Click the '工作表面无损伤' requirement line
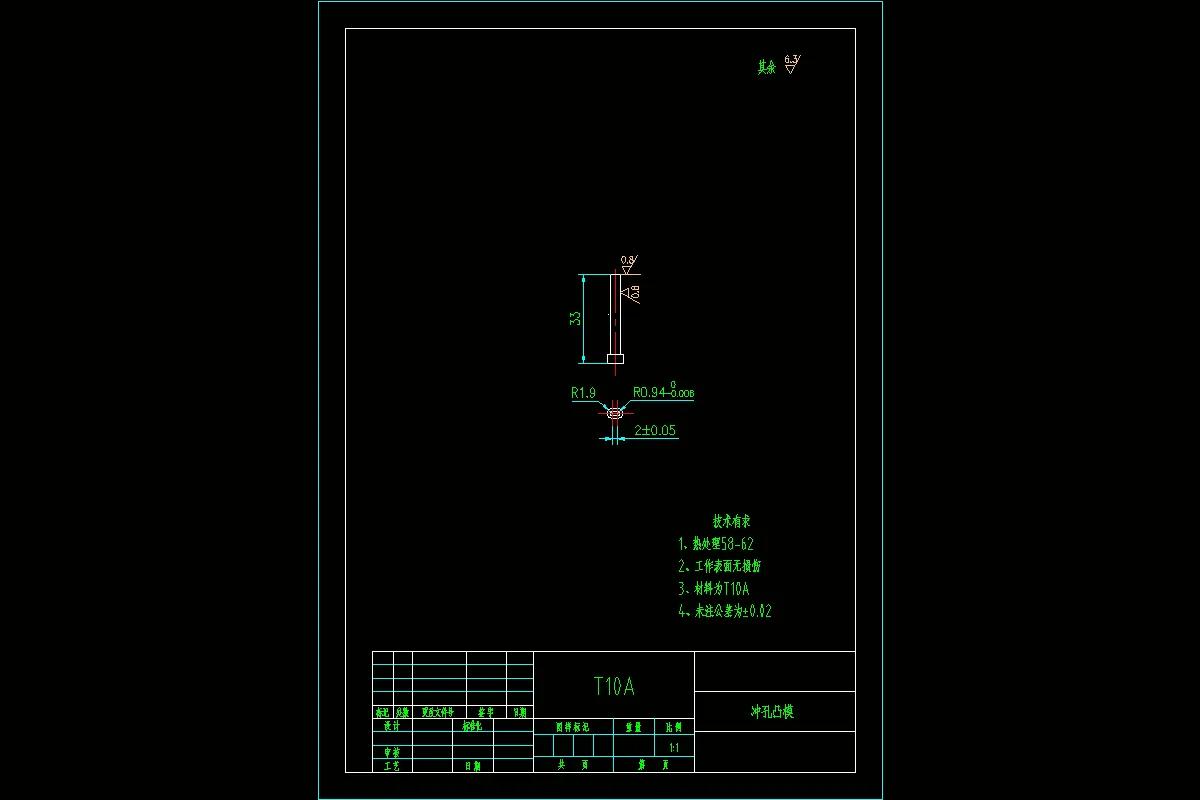Image resolution: width=1200 pixels, height=800 pixels. (x=720, y=566)
